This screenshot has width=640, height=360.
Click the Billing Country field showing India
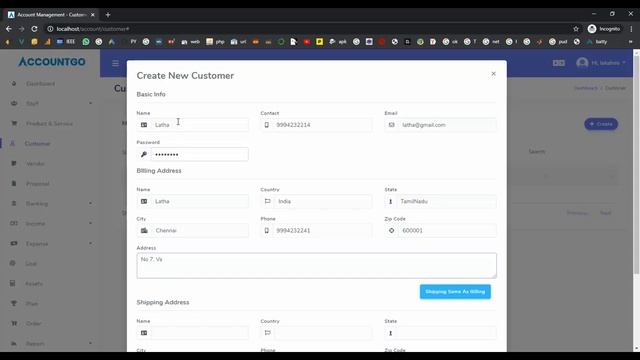(x=323, y=201)
